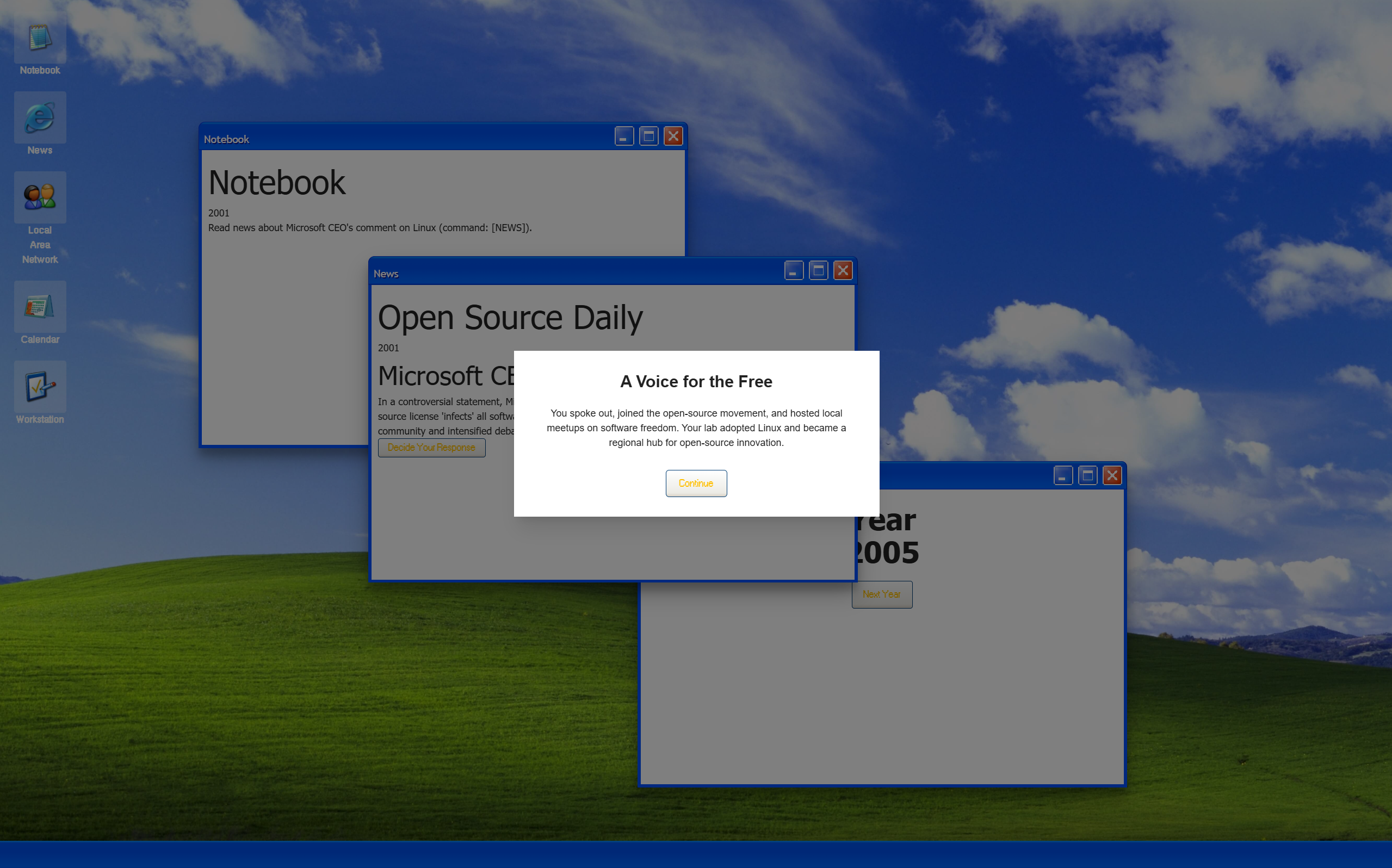Click Continue in the dialog
Viewport: 1392px width, 868px height.
696,483
